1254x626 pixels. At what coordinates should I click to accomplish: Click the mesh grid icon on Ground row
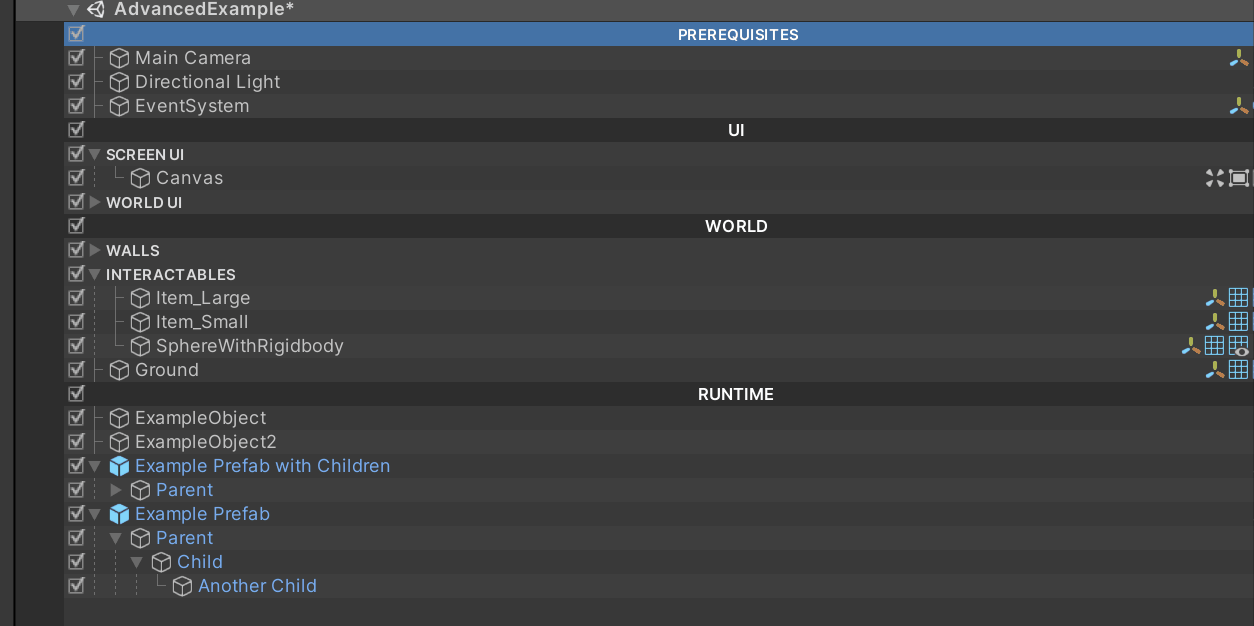(x=1238, y=370)
